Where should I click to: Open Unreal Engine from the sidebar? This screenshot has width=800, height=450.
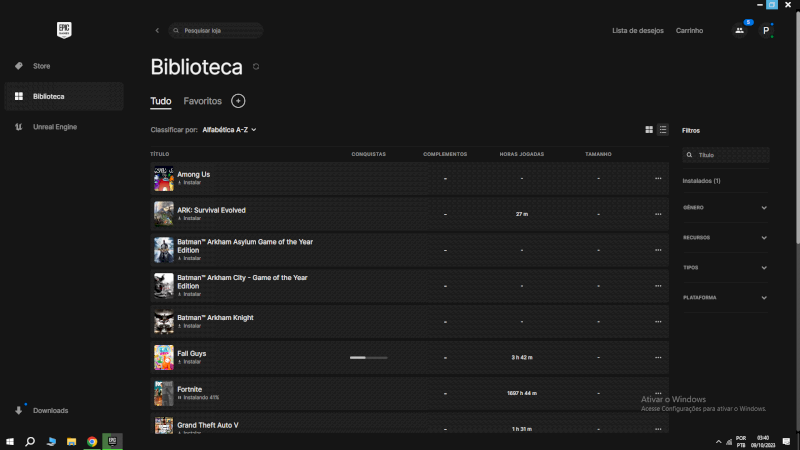pyautogui.click(x=54, y=127)
